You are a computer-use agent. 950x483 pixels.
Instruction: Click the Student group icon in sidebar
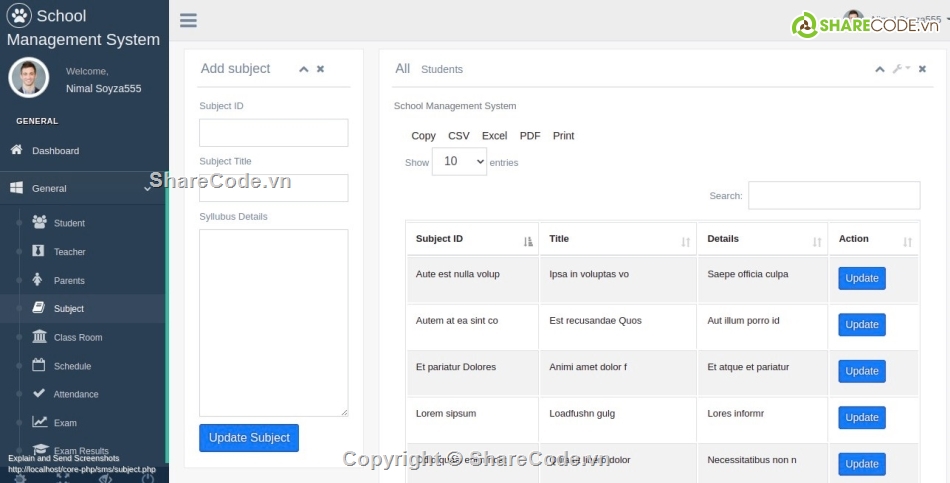[39, 222]
